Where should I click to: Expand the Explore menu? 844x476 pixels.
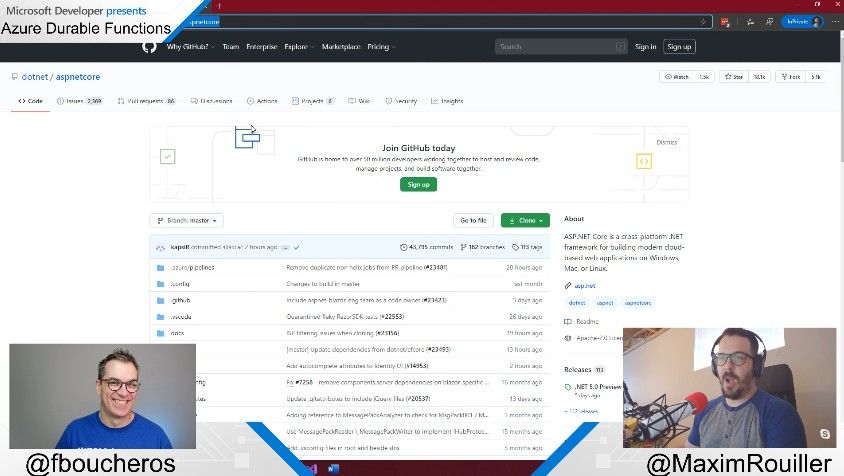[299, 47]
